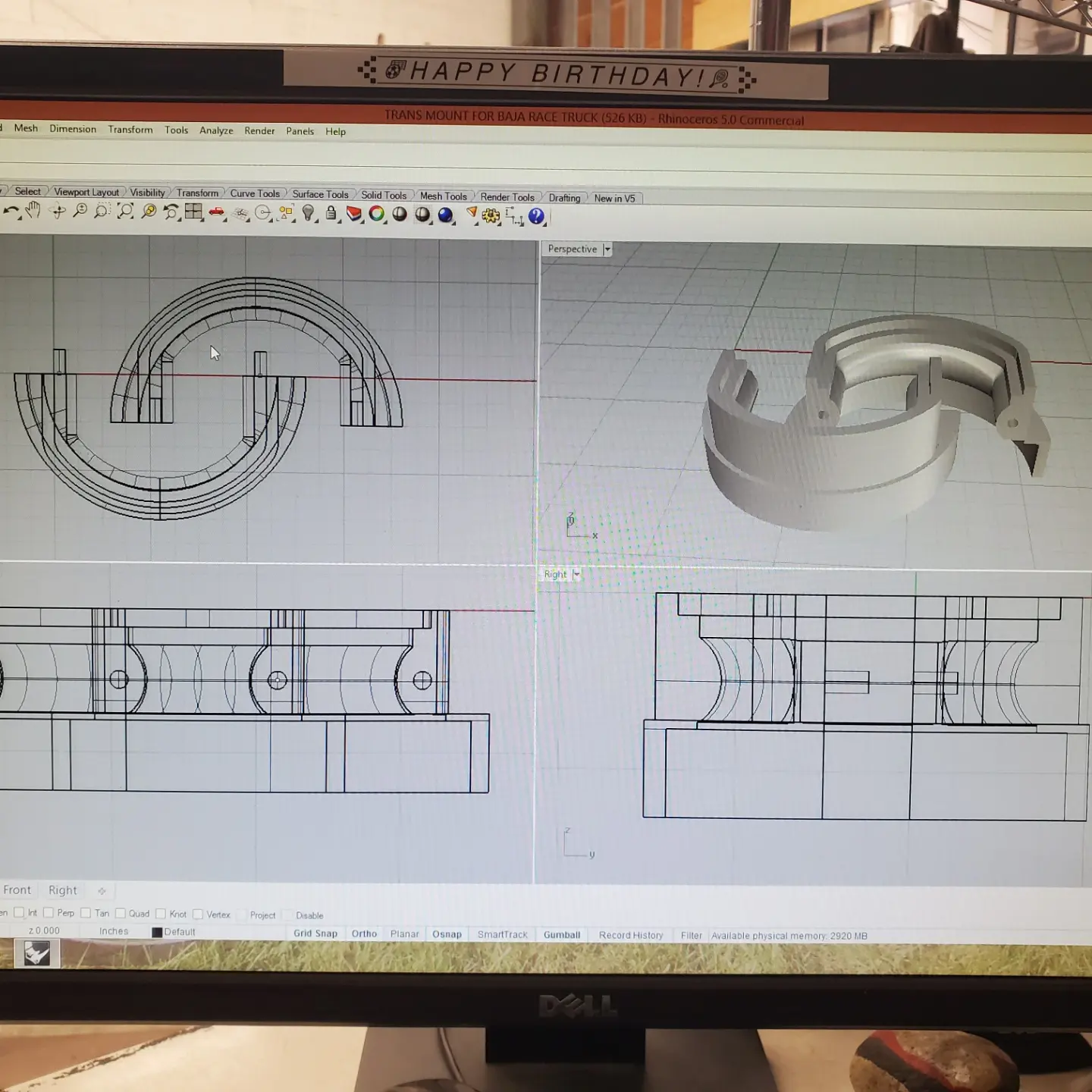The height and width of the screenshot is (1092, 1092).
Task: Switch to the Solid Tools tab
Action: tap(383, 196)
